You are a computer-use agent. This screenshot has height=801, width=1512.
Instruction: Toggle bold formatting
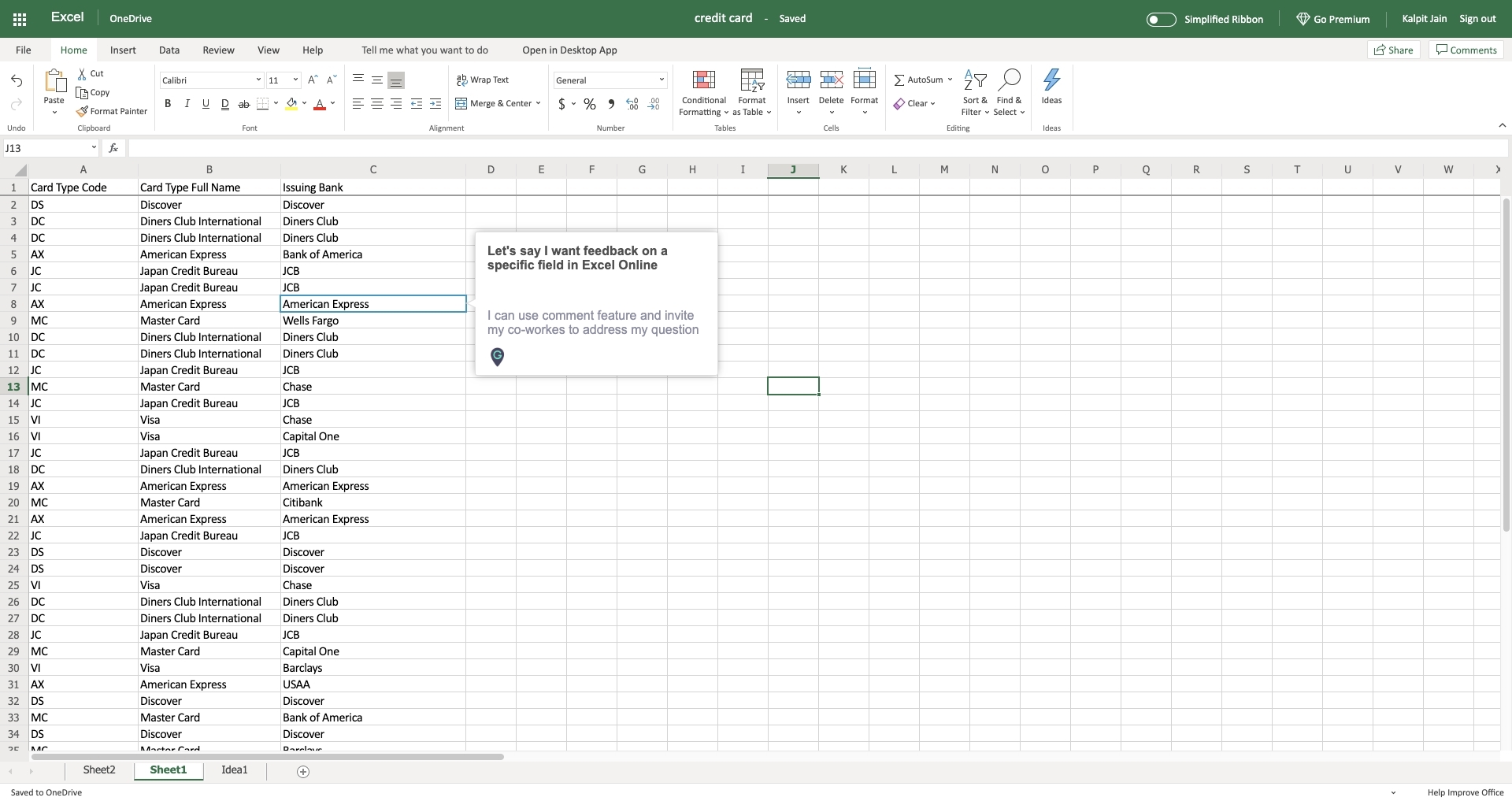point(168,103)
